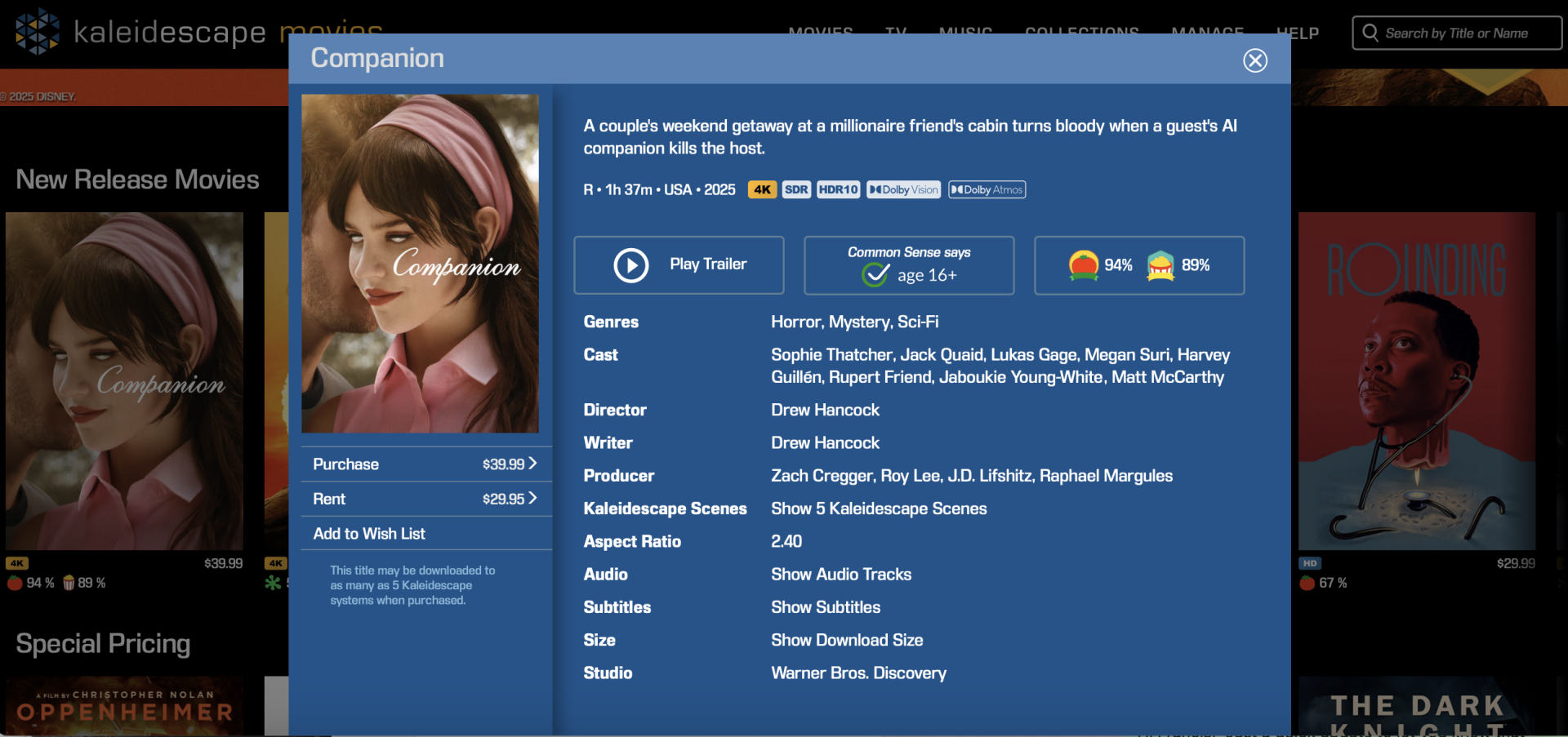
Task: Click the Common Sense checkmark icon
Action: 875,274
